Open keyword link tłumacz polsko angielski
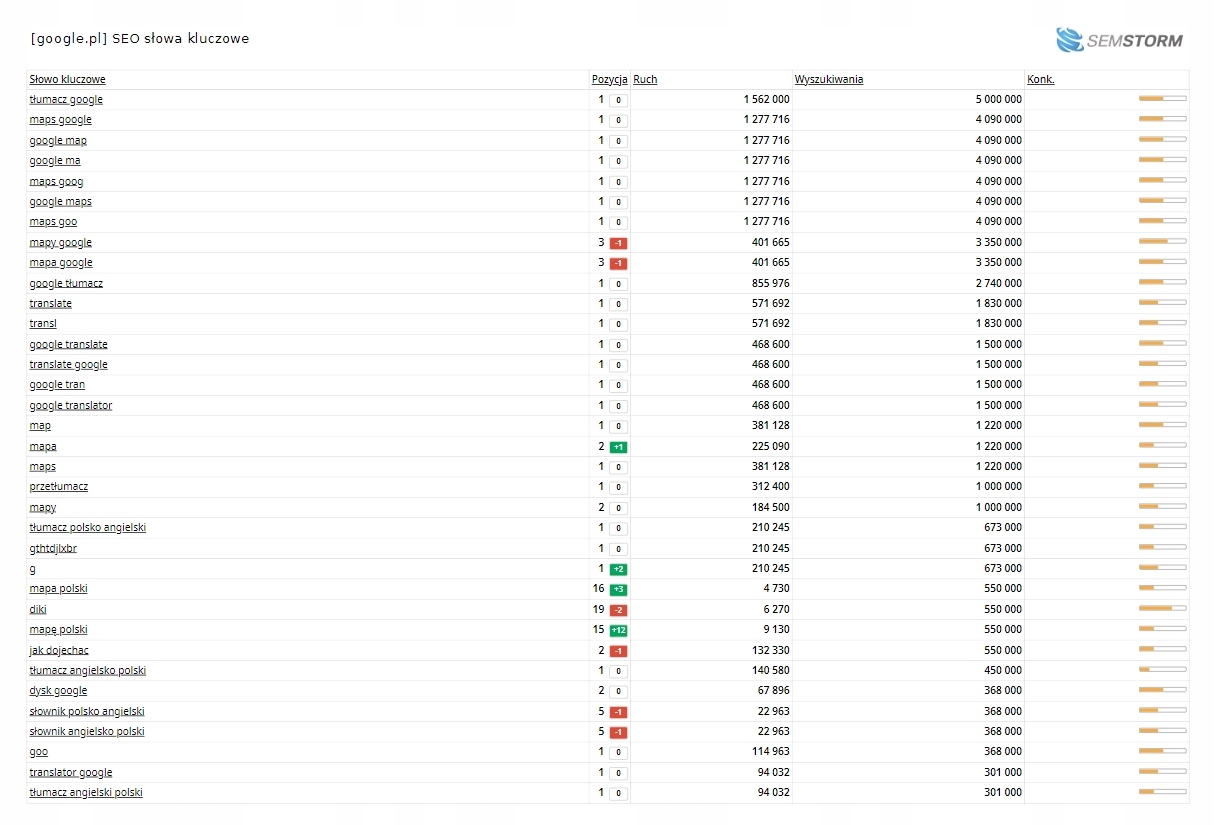 88,528
